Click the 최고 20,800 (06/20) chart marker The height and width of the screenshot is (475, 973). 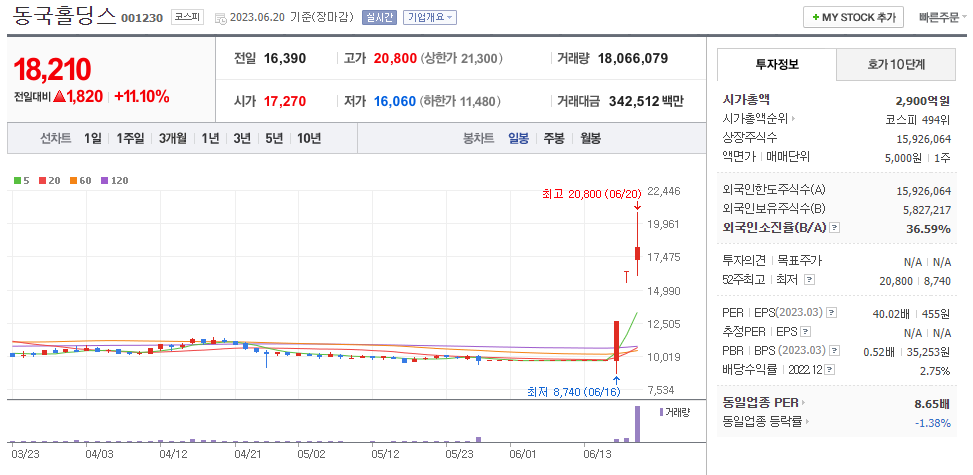click(591, 194)
